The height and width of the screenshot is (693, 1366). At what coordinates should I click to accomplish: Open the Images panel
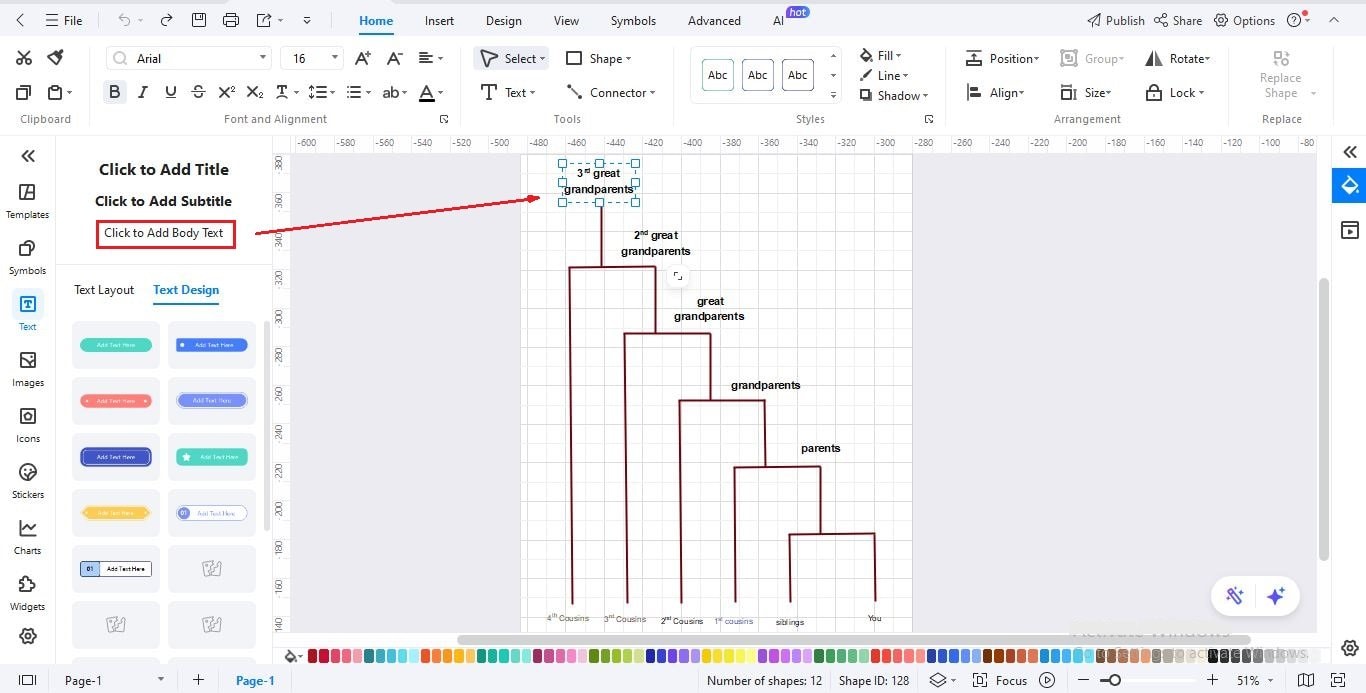(x=27, y=368)
